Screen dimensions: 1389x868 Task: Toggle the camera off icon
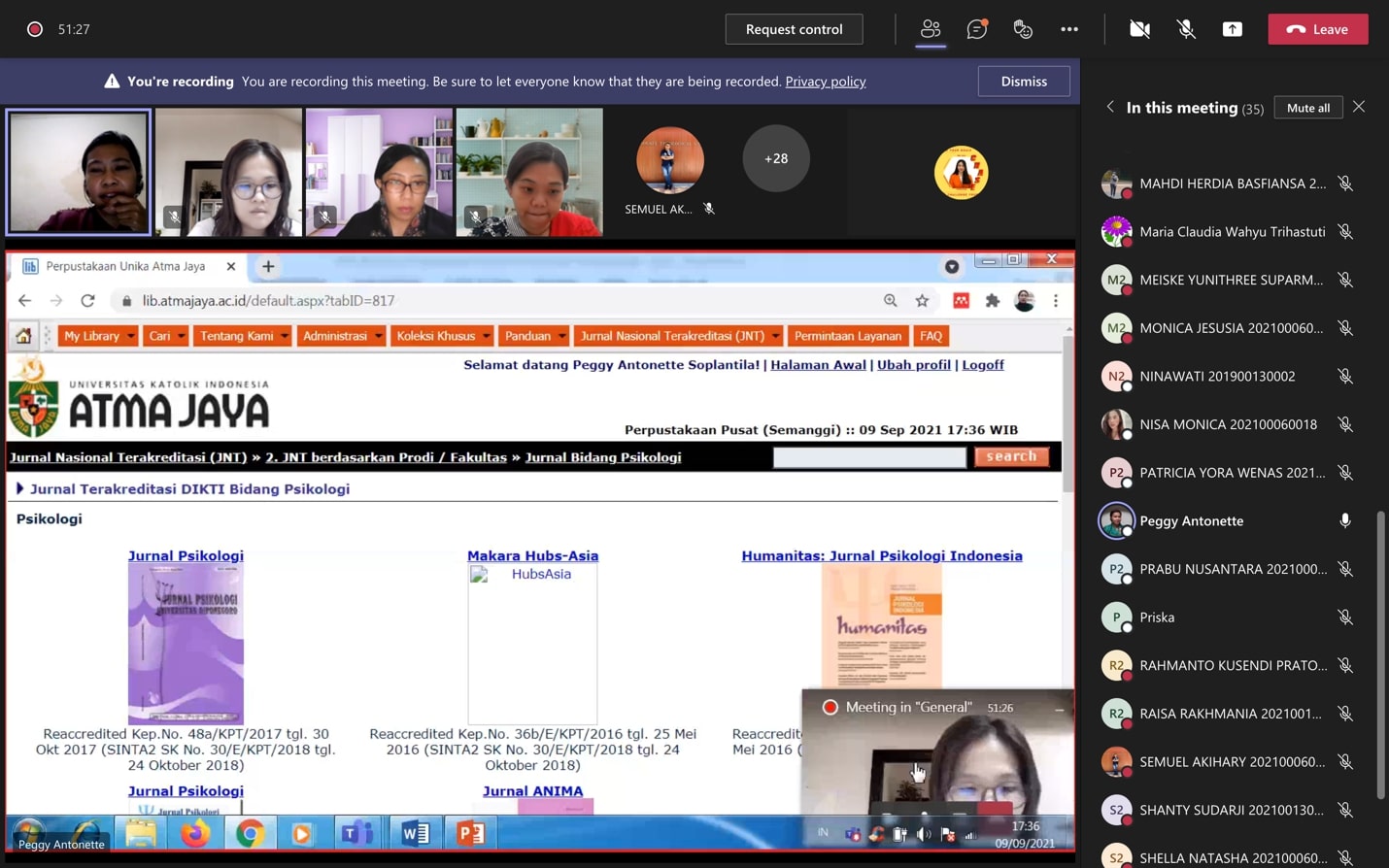click(x=1139, y=29)
